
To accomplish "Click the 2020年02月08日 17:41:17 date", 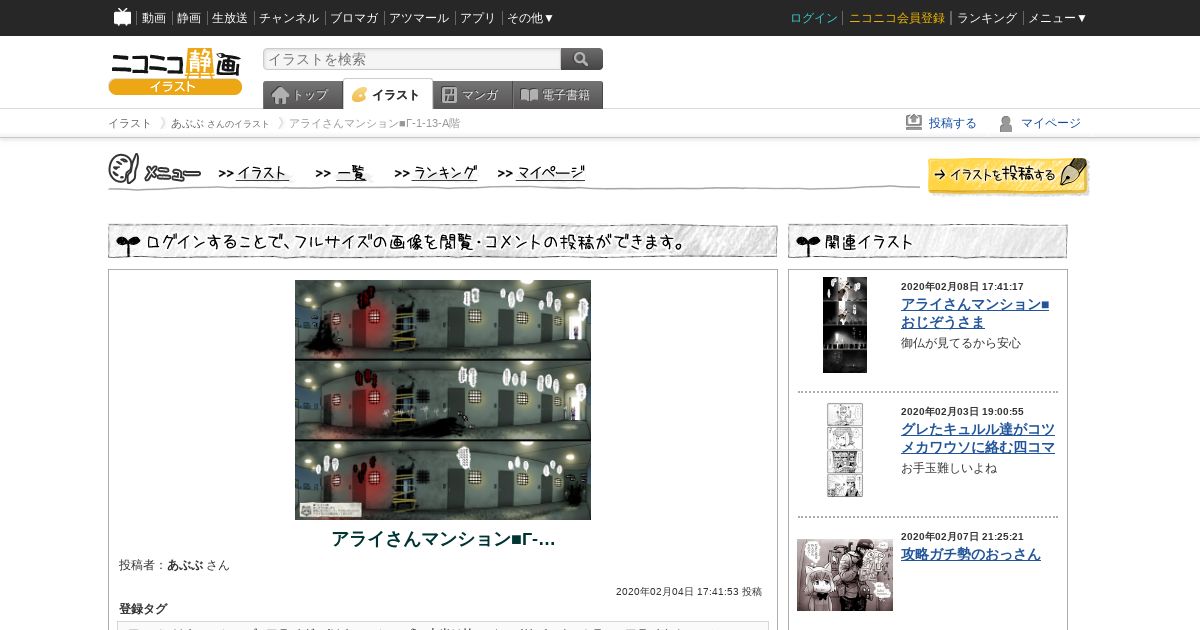I will click(x=962, y=287).
